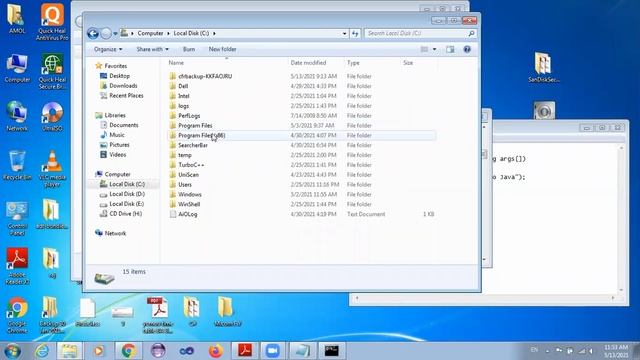
Task: Click Computer in the address breadcrumb
Action: coord(150,33)
